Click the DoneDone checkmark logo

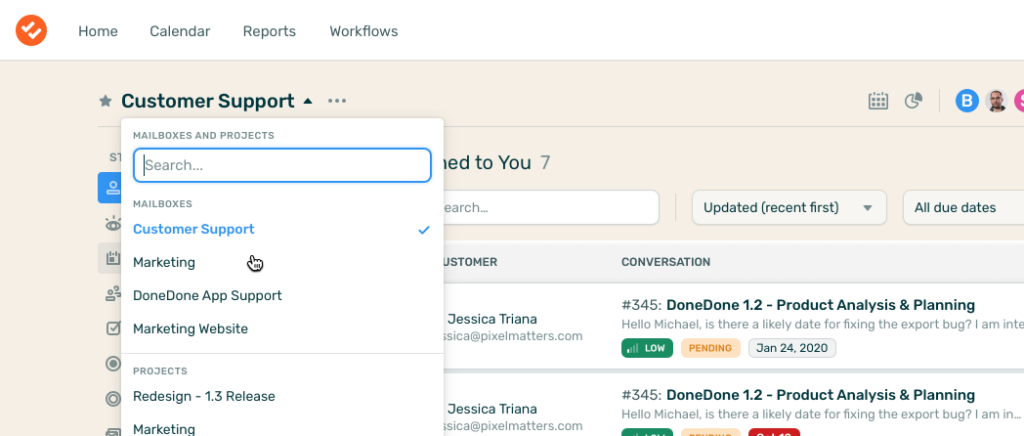coord(31,30)
